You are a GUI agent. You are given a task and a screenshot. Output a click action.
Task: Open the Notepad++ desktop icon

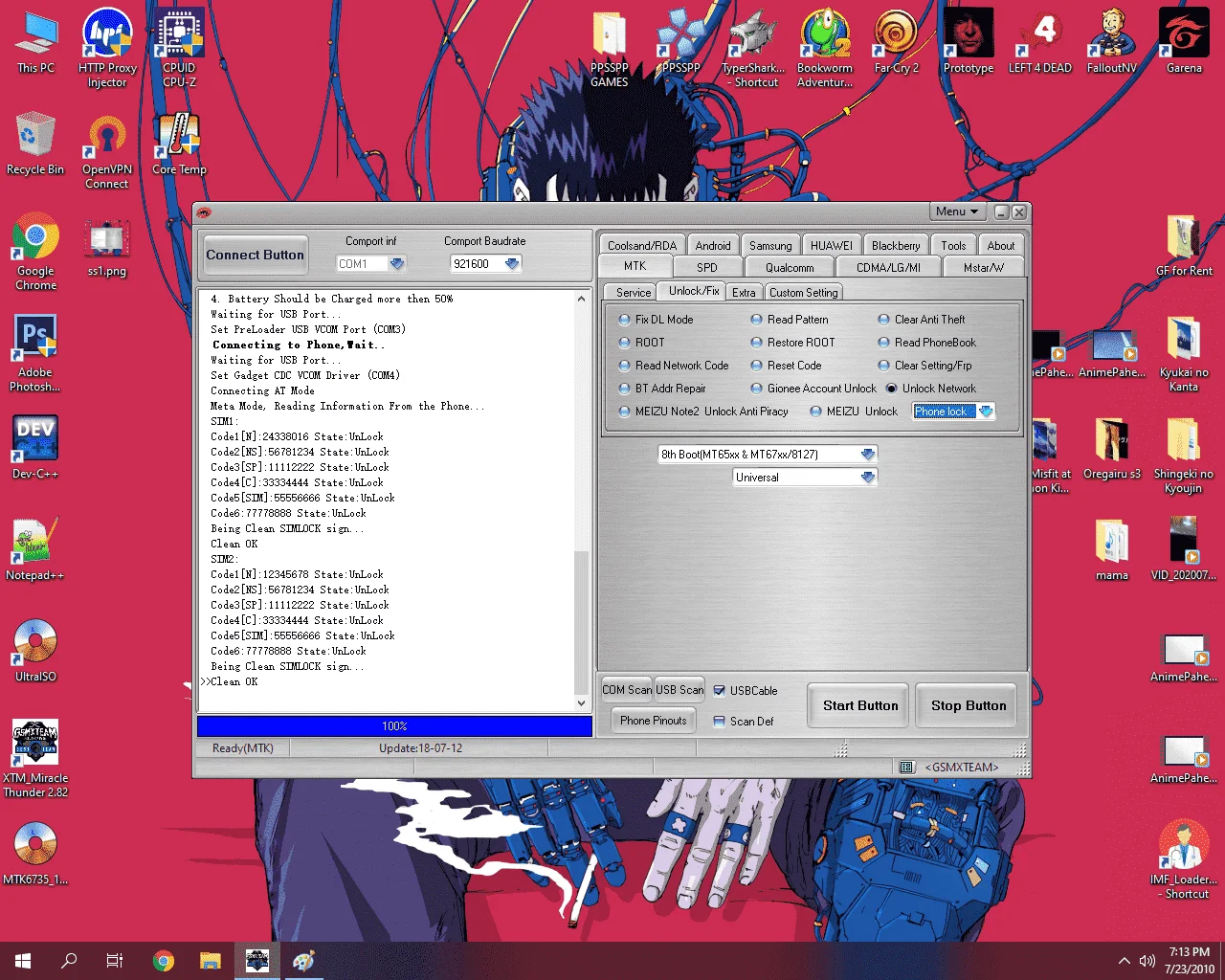(x=35, y=548)
